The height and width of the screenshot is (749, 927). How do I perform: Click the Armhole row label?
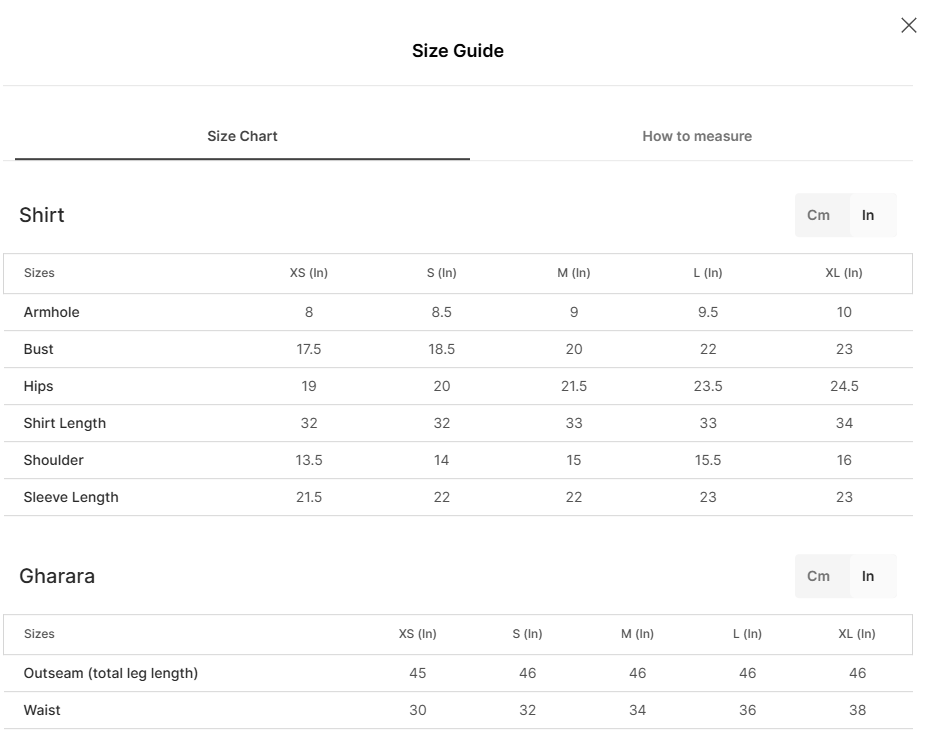click(52, 312)
